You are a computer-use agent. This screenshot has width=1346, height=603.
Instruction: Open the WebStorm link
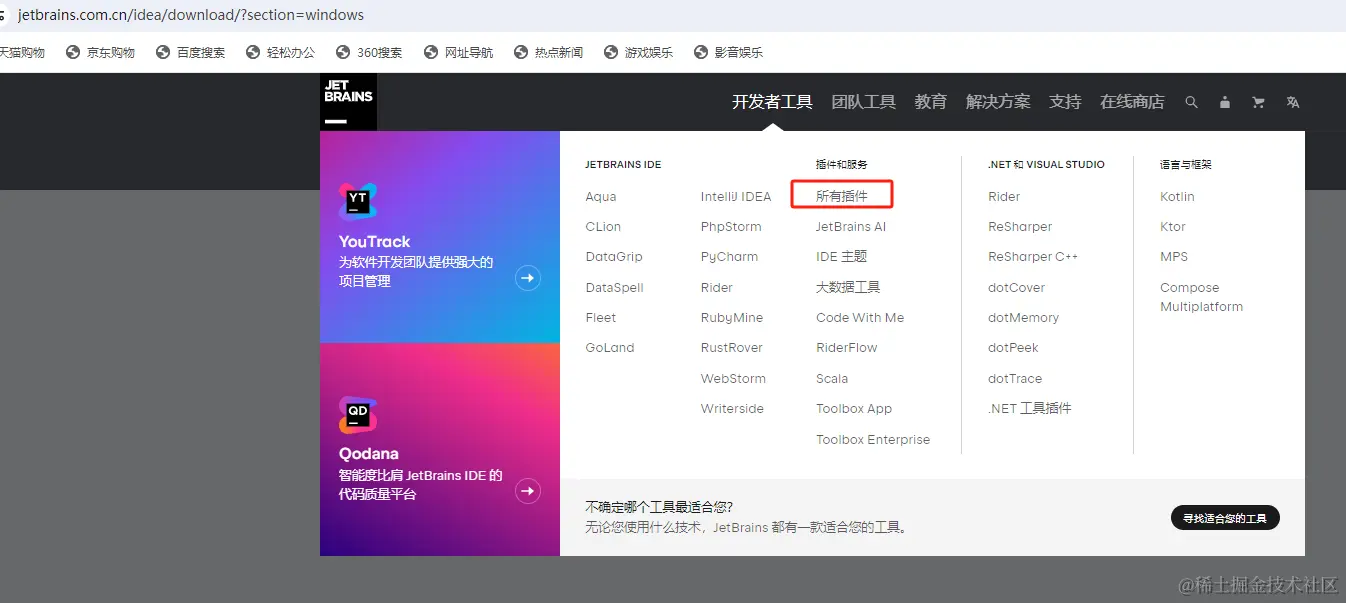(x=733, y=378)
